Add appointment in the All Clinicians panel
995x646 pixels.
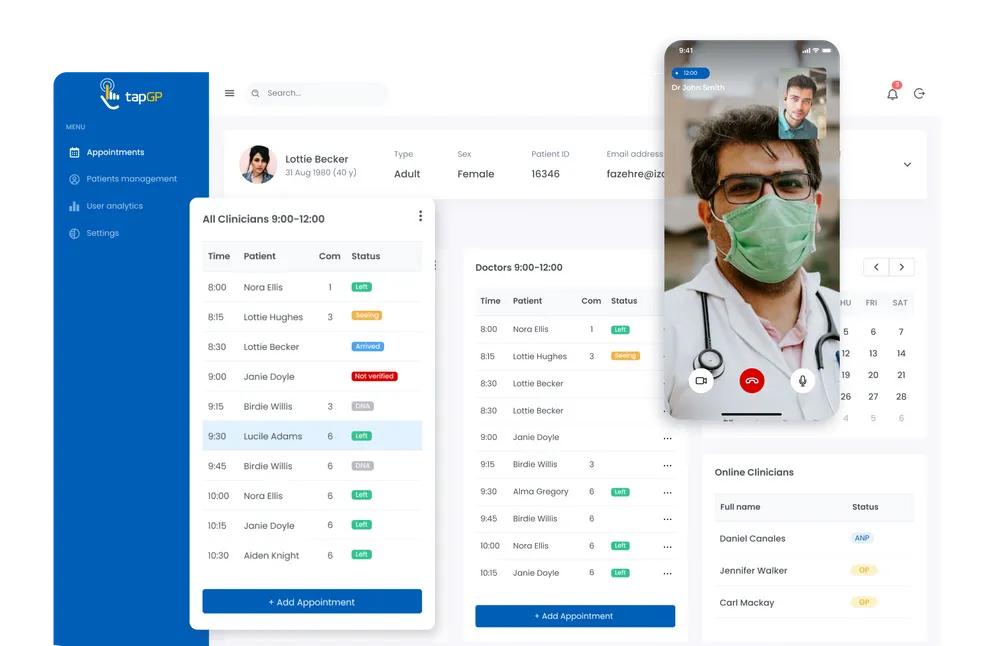312,602
